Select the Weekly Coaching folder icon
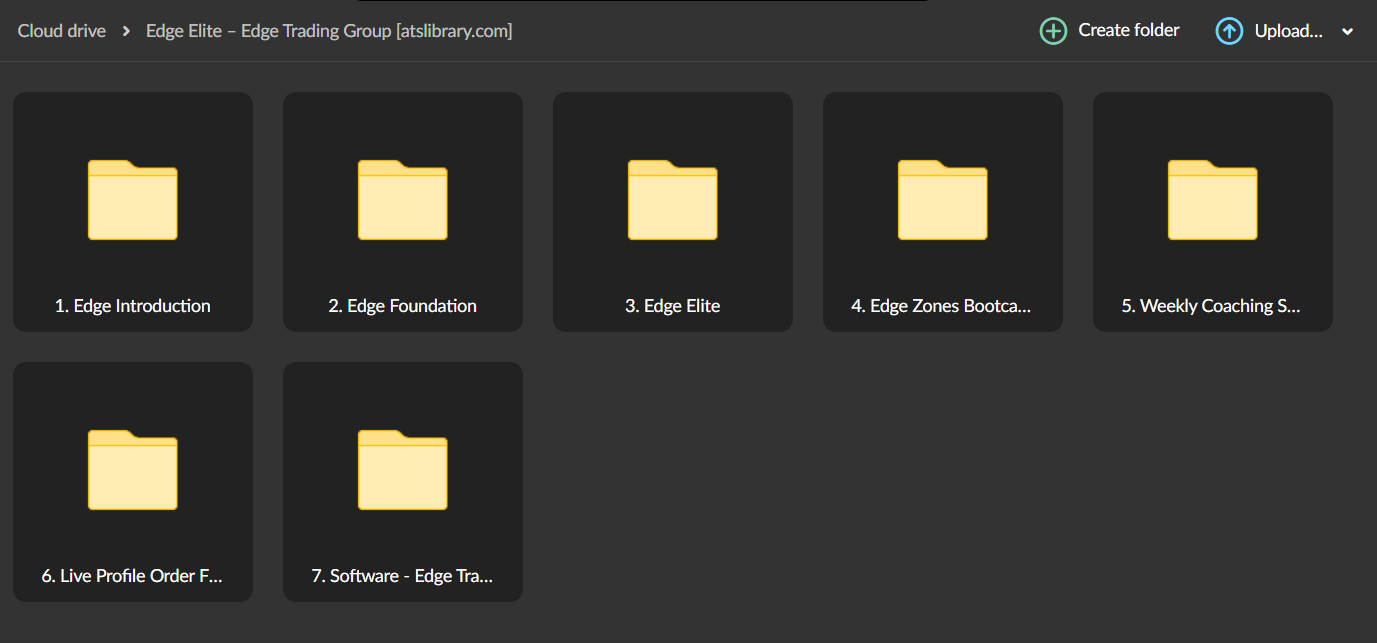This screenshot has width=1377, height=643. click(1213, 200)
